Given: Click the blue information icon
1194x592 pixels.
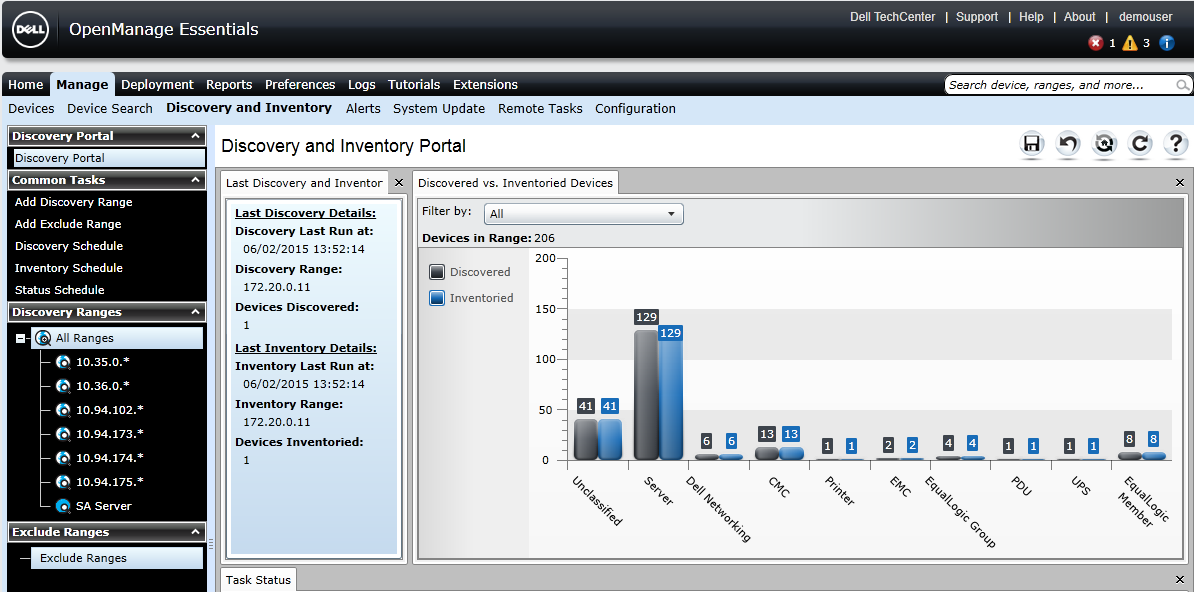Looking at the screenshot, I should [1167, 43].
